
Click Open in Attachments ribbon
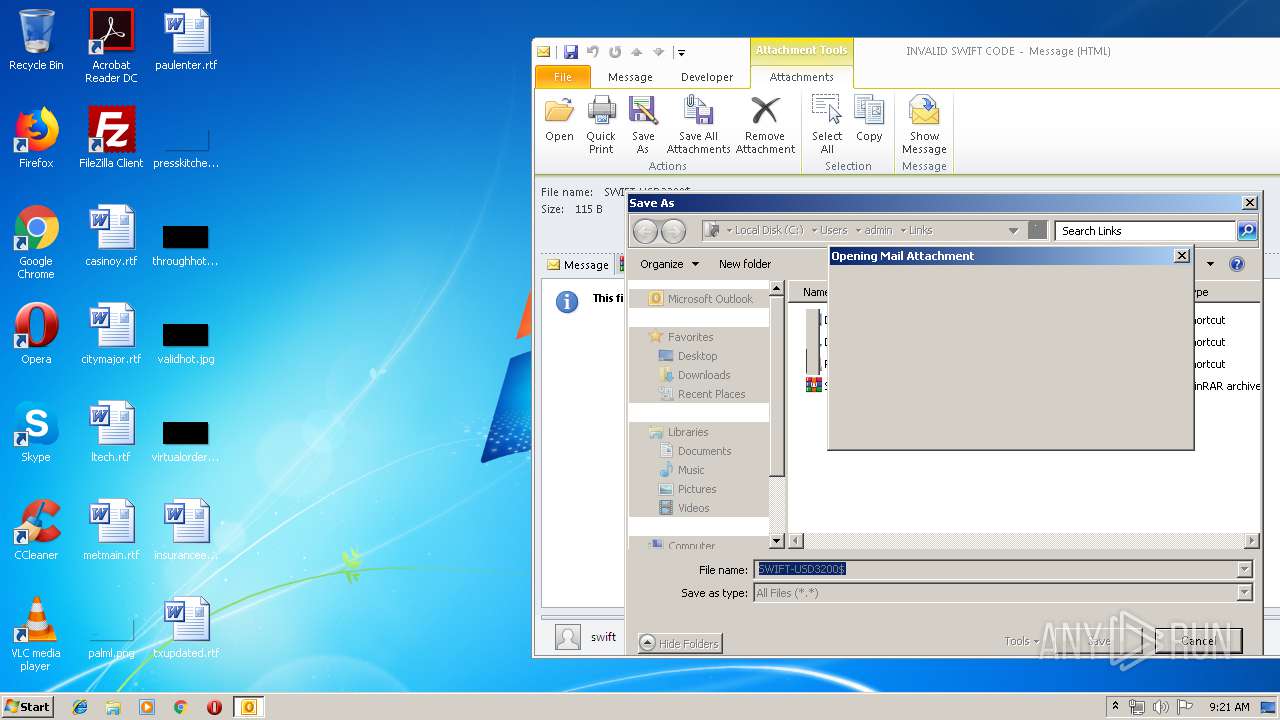[x=559, y=120]
